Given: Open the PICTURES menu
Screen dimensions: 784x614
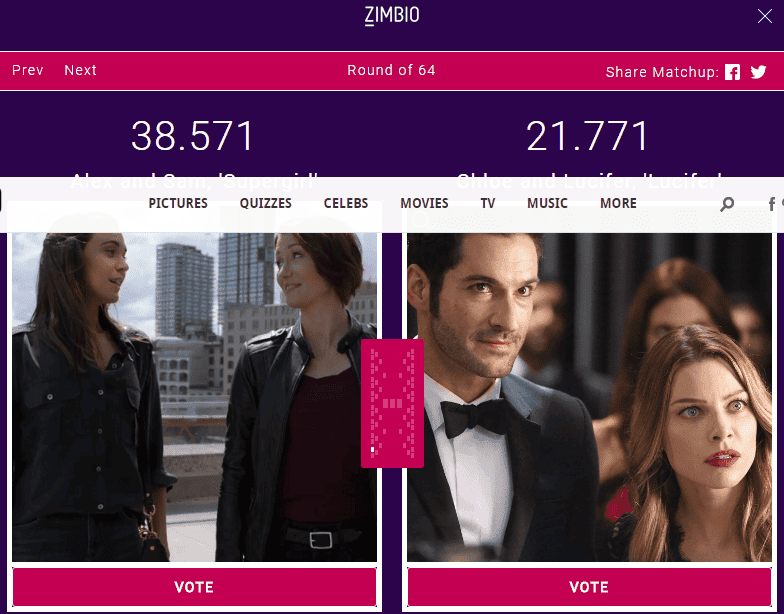Looking at the screenshot, I should click(x=178, y=203).
